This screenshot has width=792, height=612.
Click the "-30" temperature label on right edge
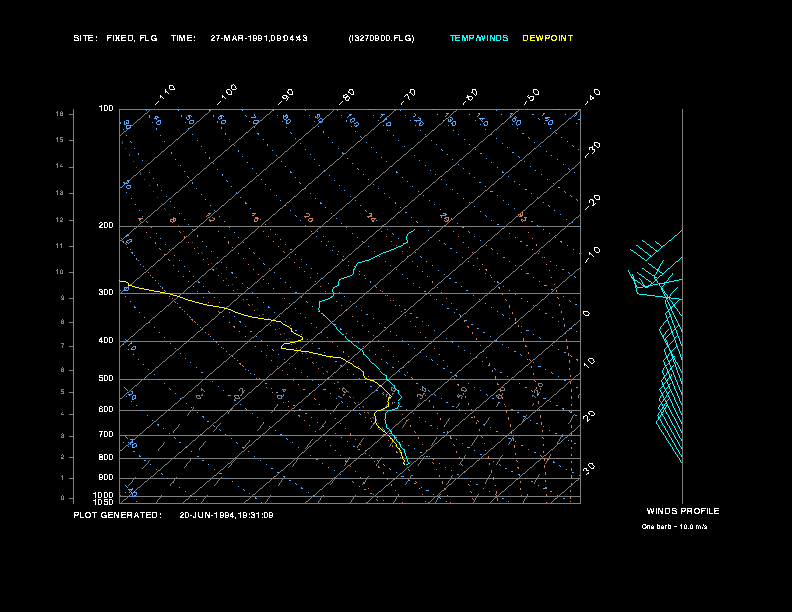point(593,149)
